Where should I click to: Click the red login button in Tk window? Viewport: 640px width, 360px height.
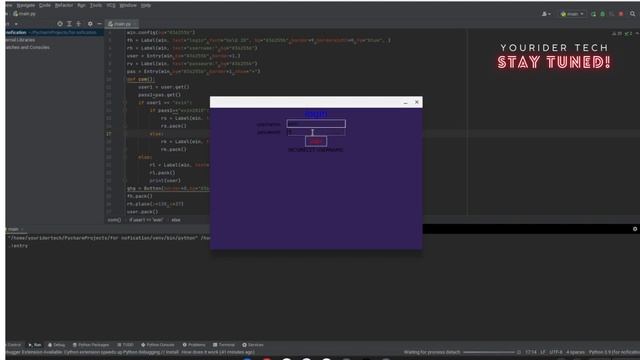click(316, 141)
